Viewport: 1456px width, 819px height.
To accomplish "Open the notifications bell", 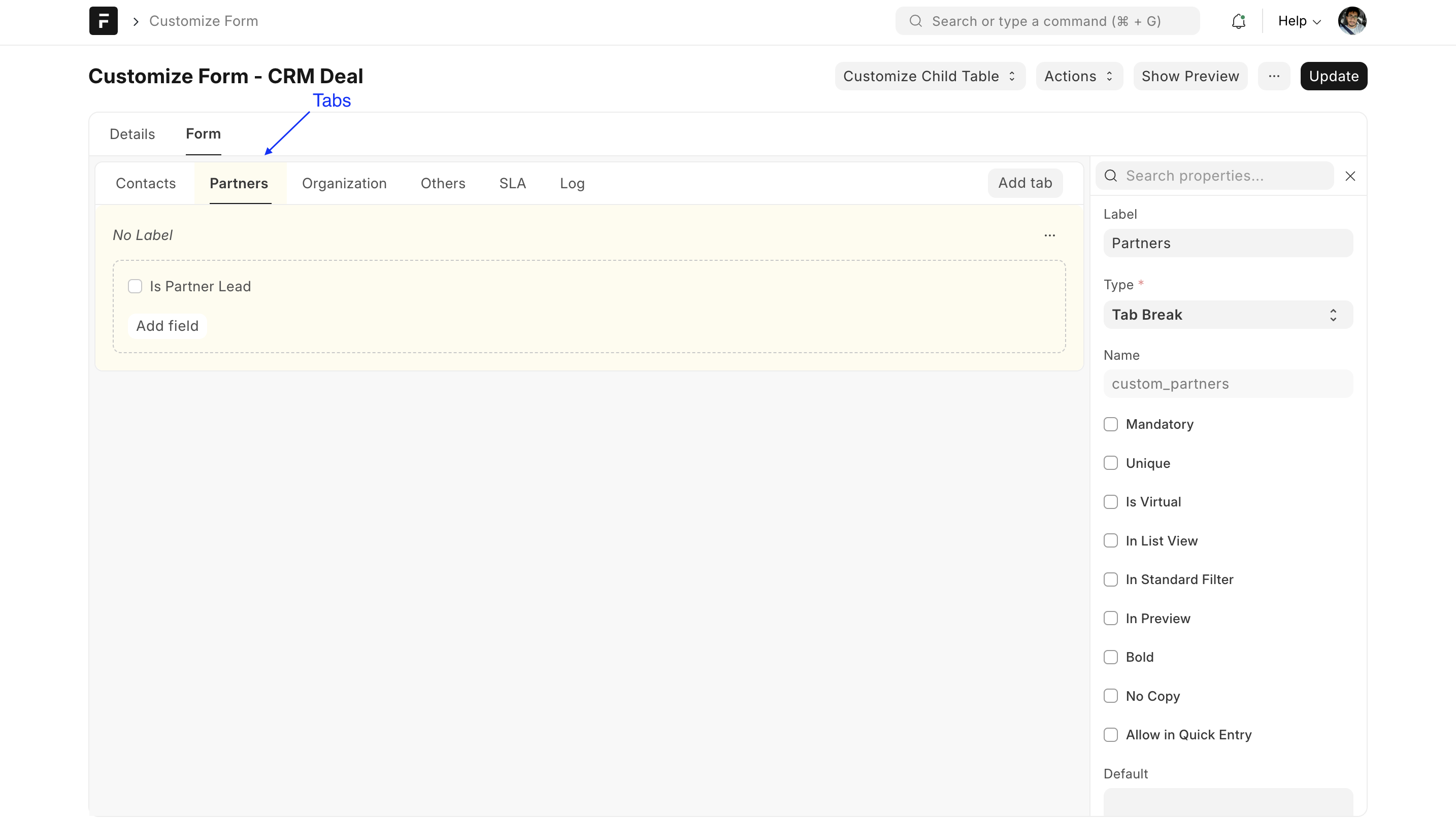I will 1238,21.
